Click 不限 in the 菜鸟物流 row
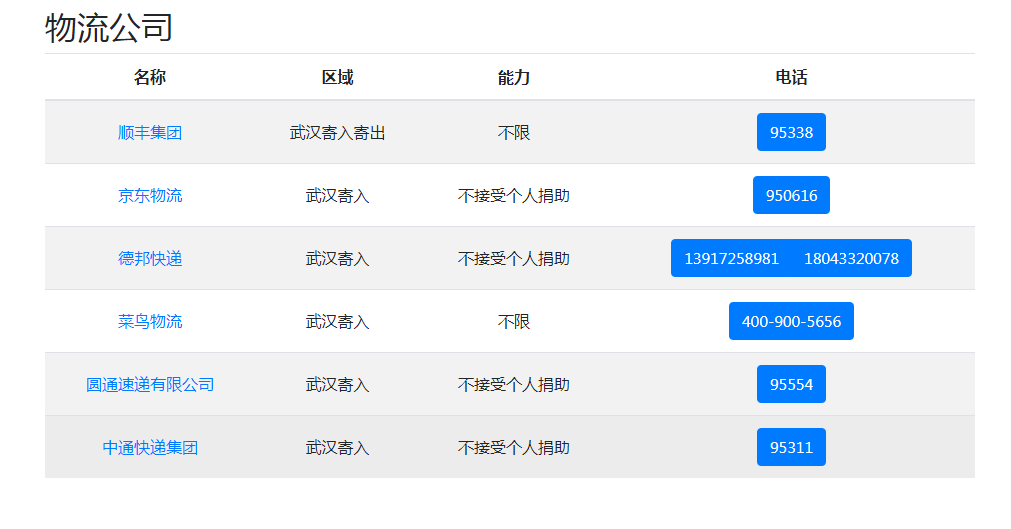The height and width of the screenshot is (529, 1011). pyautogui.click(x=513, y=321)
